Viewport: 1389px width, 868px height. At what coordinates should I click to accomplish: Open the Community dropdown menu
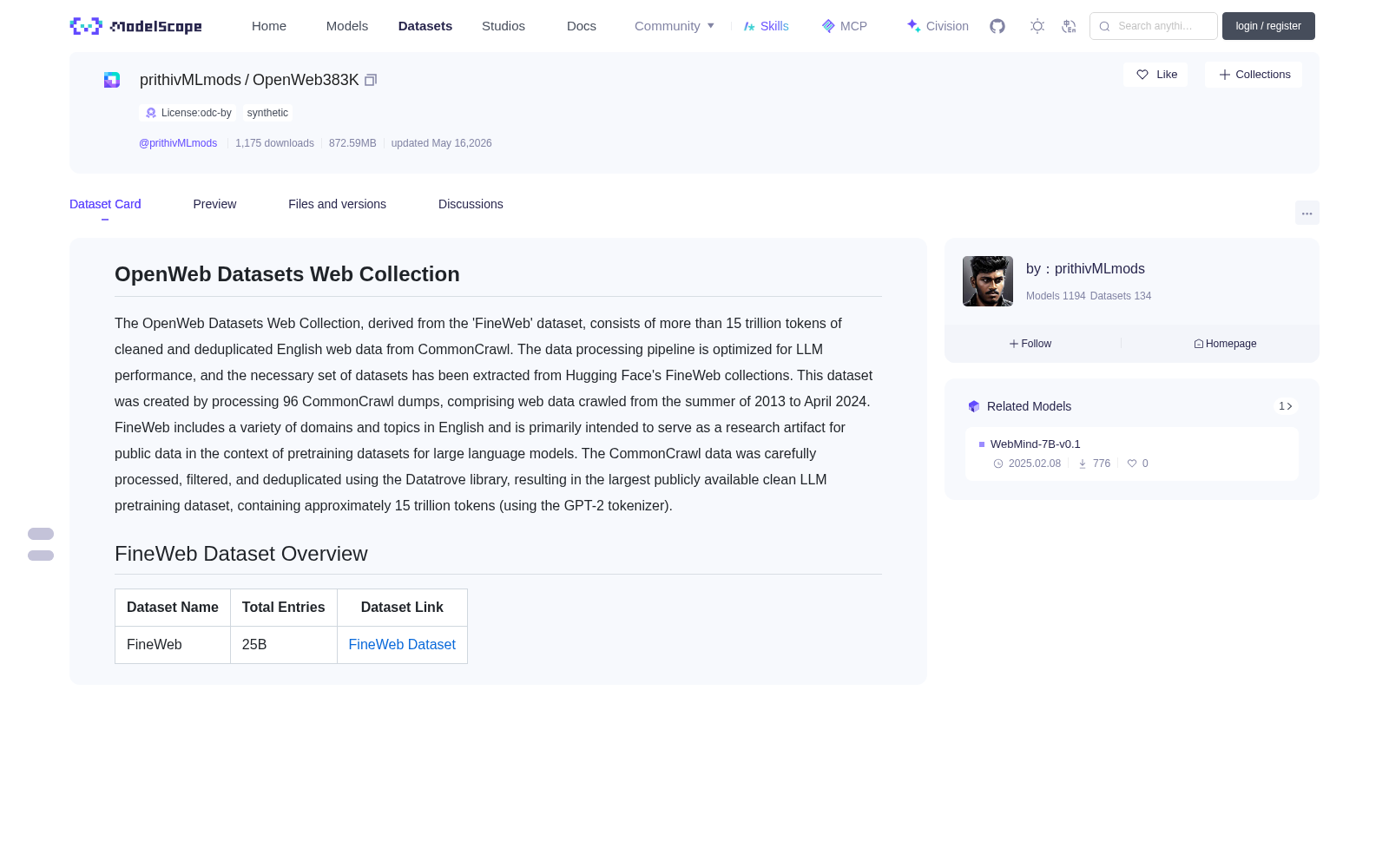pyautogui.click(x=675, y=26)
